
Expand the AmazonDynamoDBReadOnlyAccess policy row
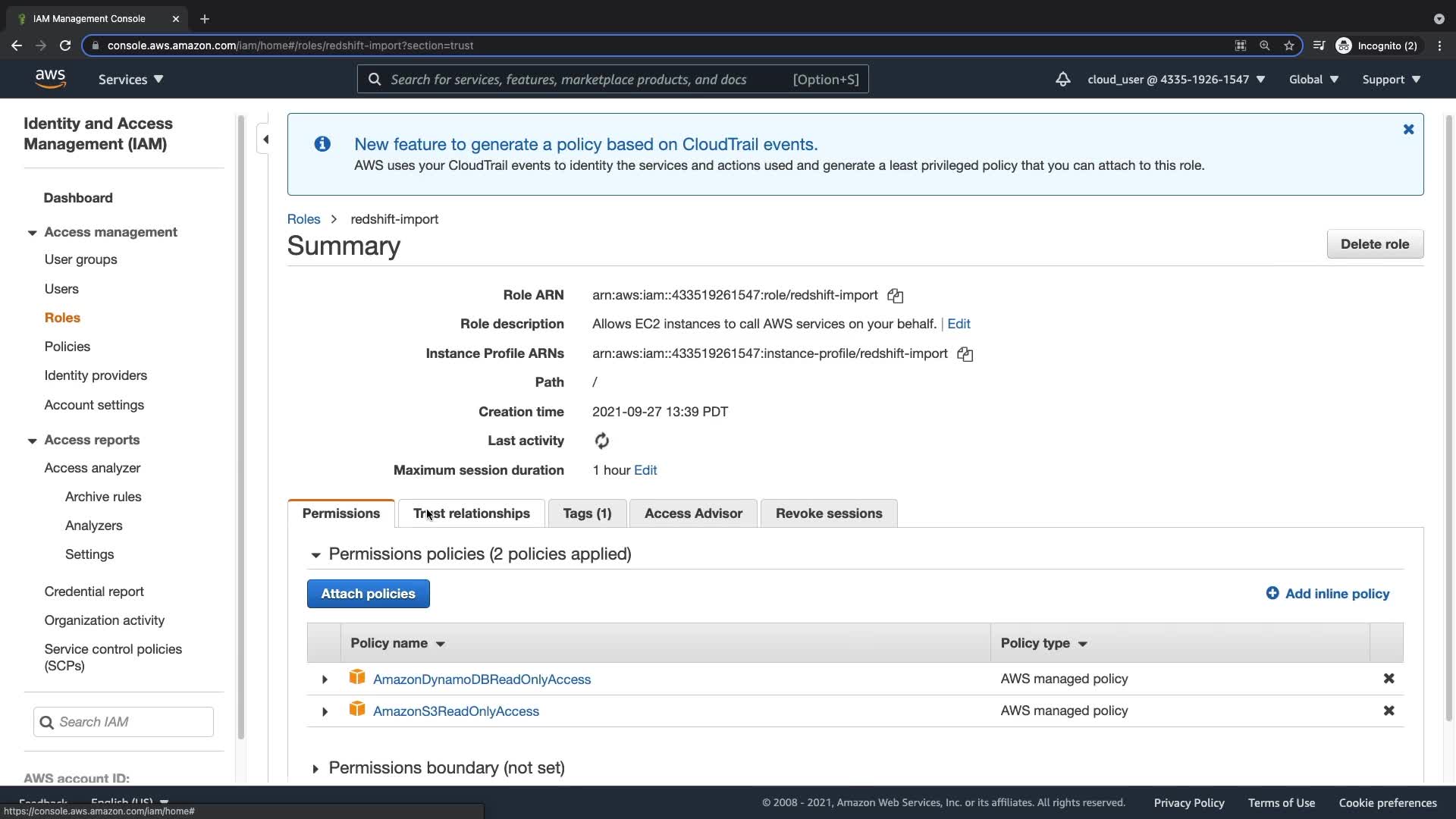click(325, 679)
